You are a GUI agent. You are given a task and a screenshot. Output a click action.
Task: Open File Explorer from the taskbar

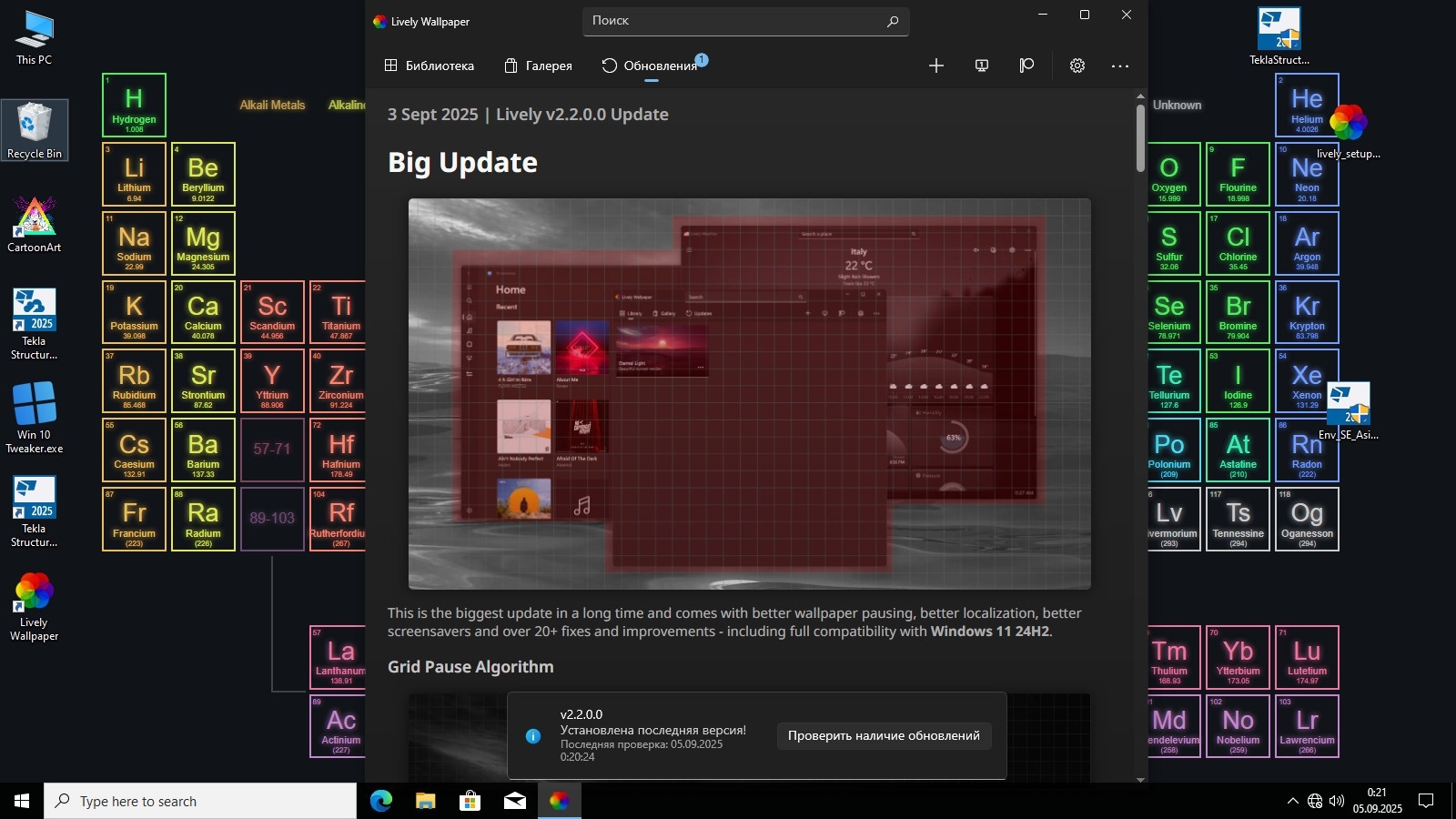(425, 801)
